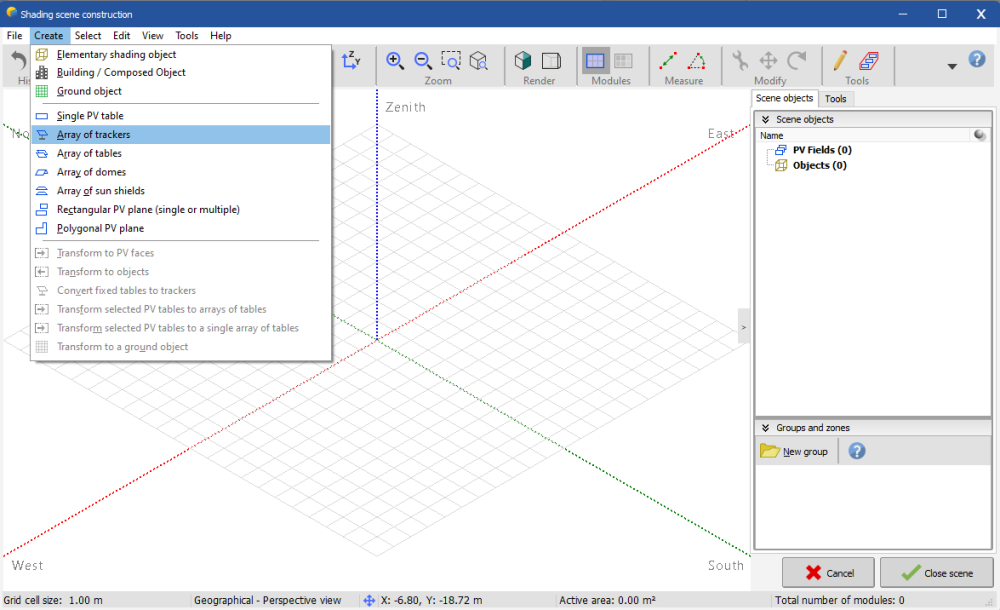Collapse the Scene objects section header

[x=765, y=119]
